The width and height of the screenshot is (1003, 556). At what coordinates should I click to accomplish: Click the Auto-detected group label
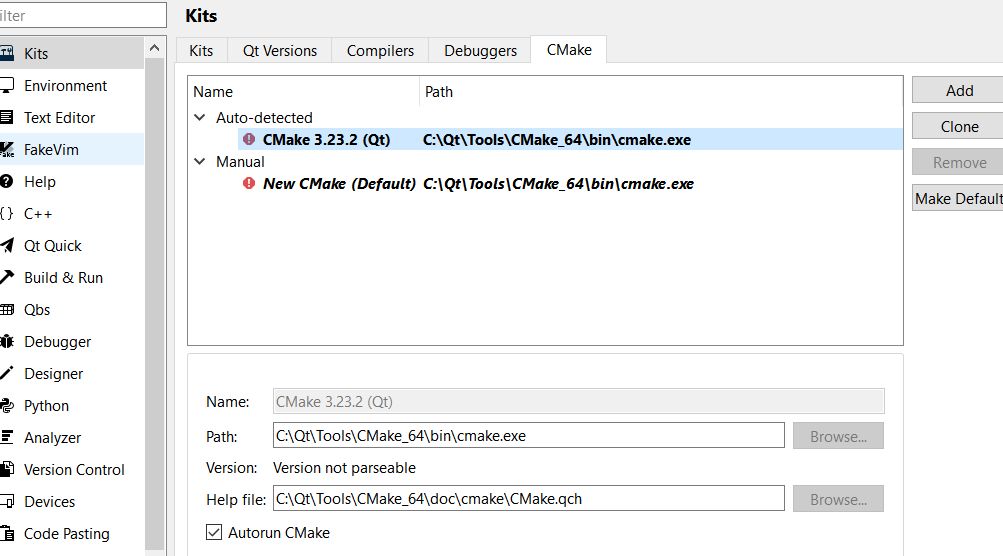pyautogui.click(x=264, y=118)
